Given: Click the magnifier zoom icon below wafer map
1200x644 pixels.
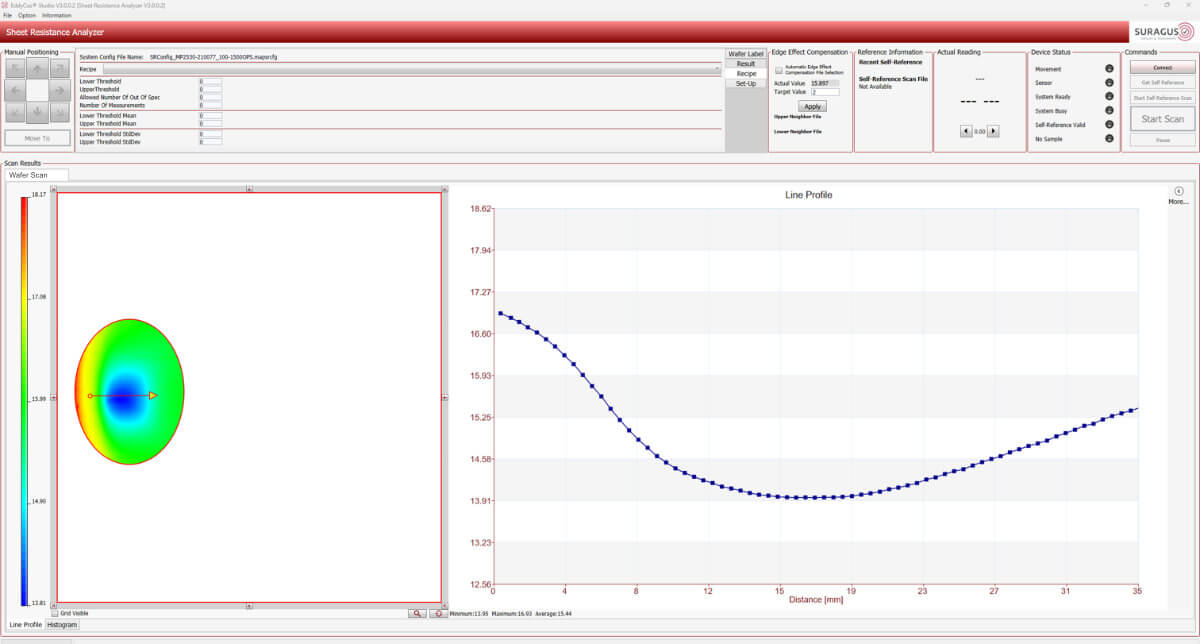Looking at the screenshot, I should point(417,613).
